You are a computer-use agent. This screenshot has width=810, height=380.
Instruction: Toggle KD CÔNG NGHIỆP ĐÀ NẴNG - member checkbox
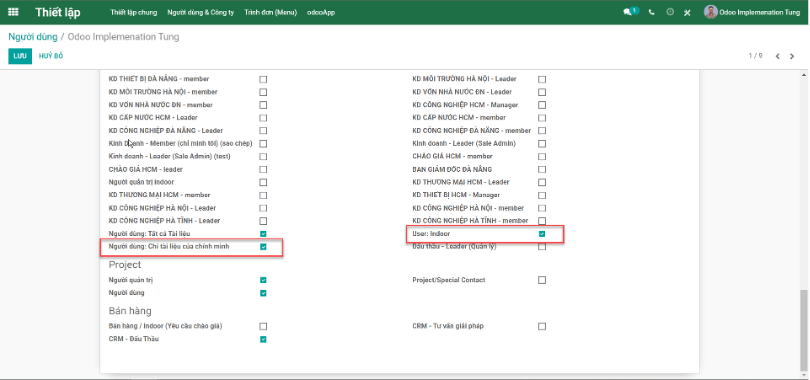(x=542, y=131)
